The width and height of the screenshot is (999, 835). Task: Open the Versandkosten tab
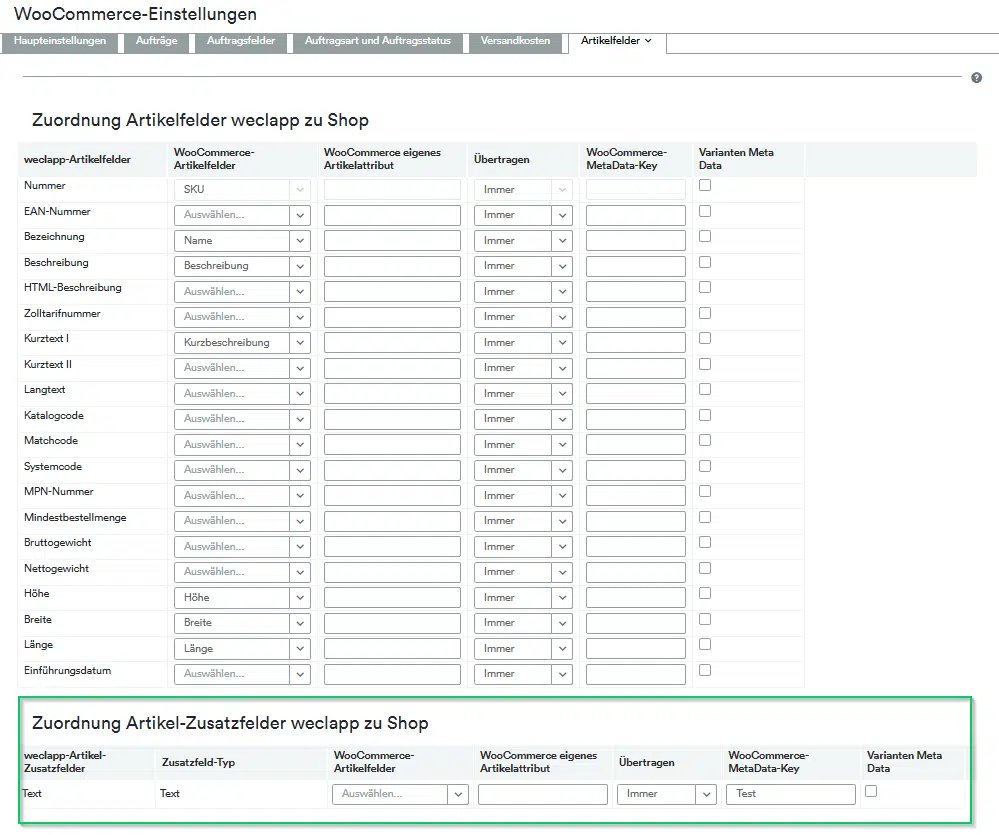(515, 41)
